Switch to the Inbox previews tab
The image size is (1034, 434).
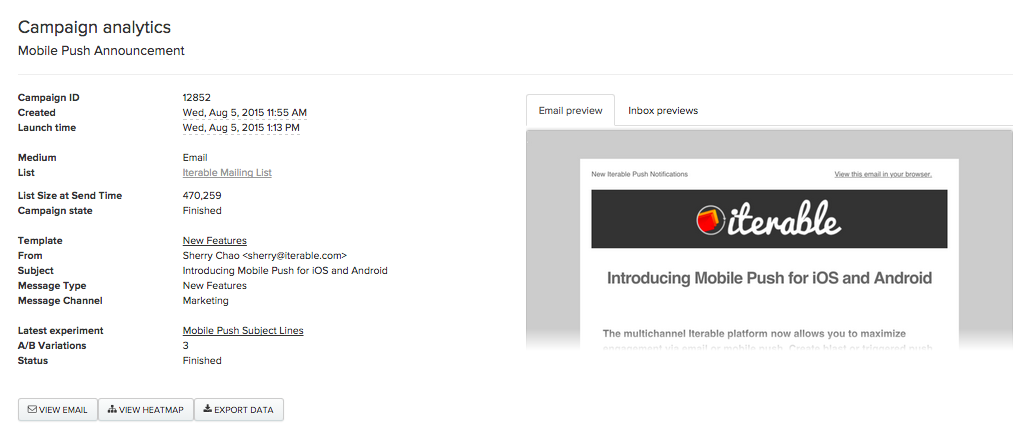663,110
